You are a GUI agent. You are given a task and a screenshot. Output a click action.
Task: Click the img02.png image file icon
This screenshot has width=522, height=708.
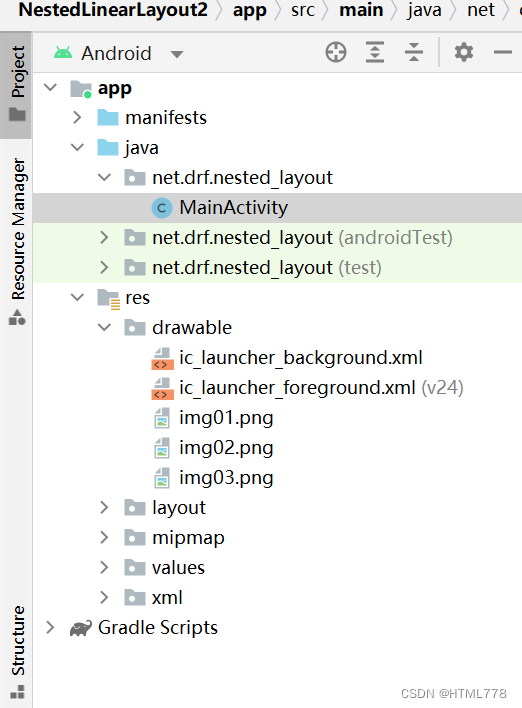coord(162,448)
